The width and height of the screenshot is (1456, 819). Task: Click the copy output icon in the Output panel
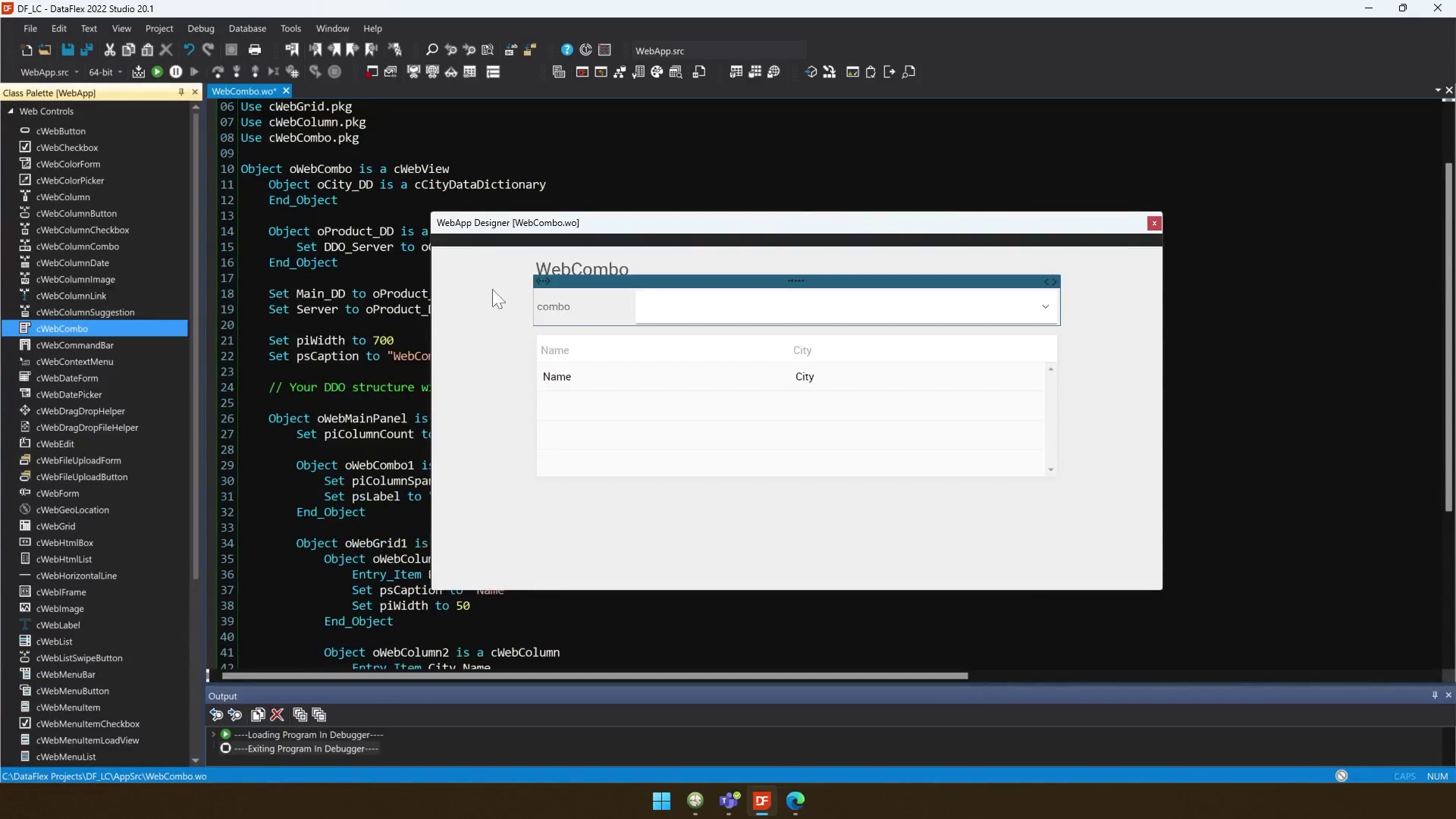coord(258,715)
